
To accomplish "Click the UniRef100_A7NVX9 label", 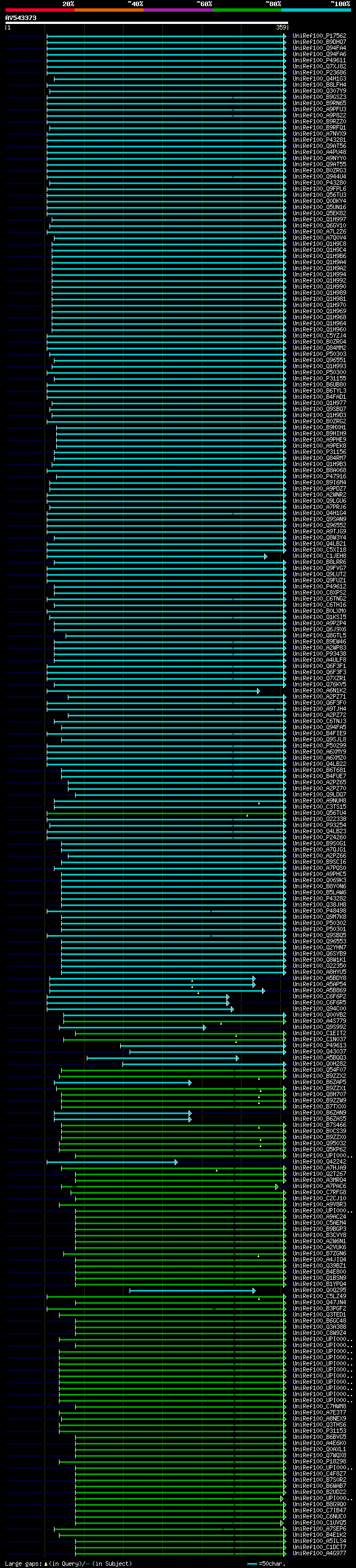I will [319, 134].
